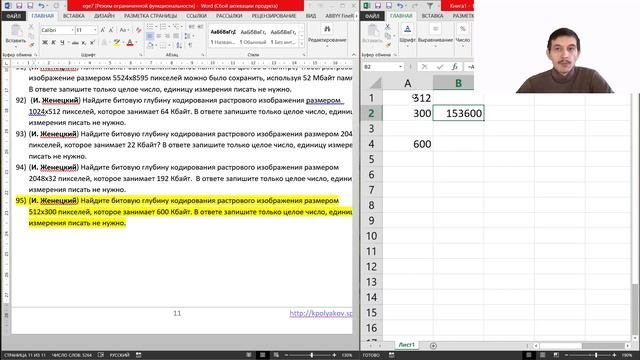Switch to Word РАЗМЕТКА СТРАНИЦЫ tab
This screenshot has height=360, width=640.
click(151, 16)
